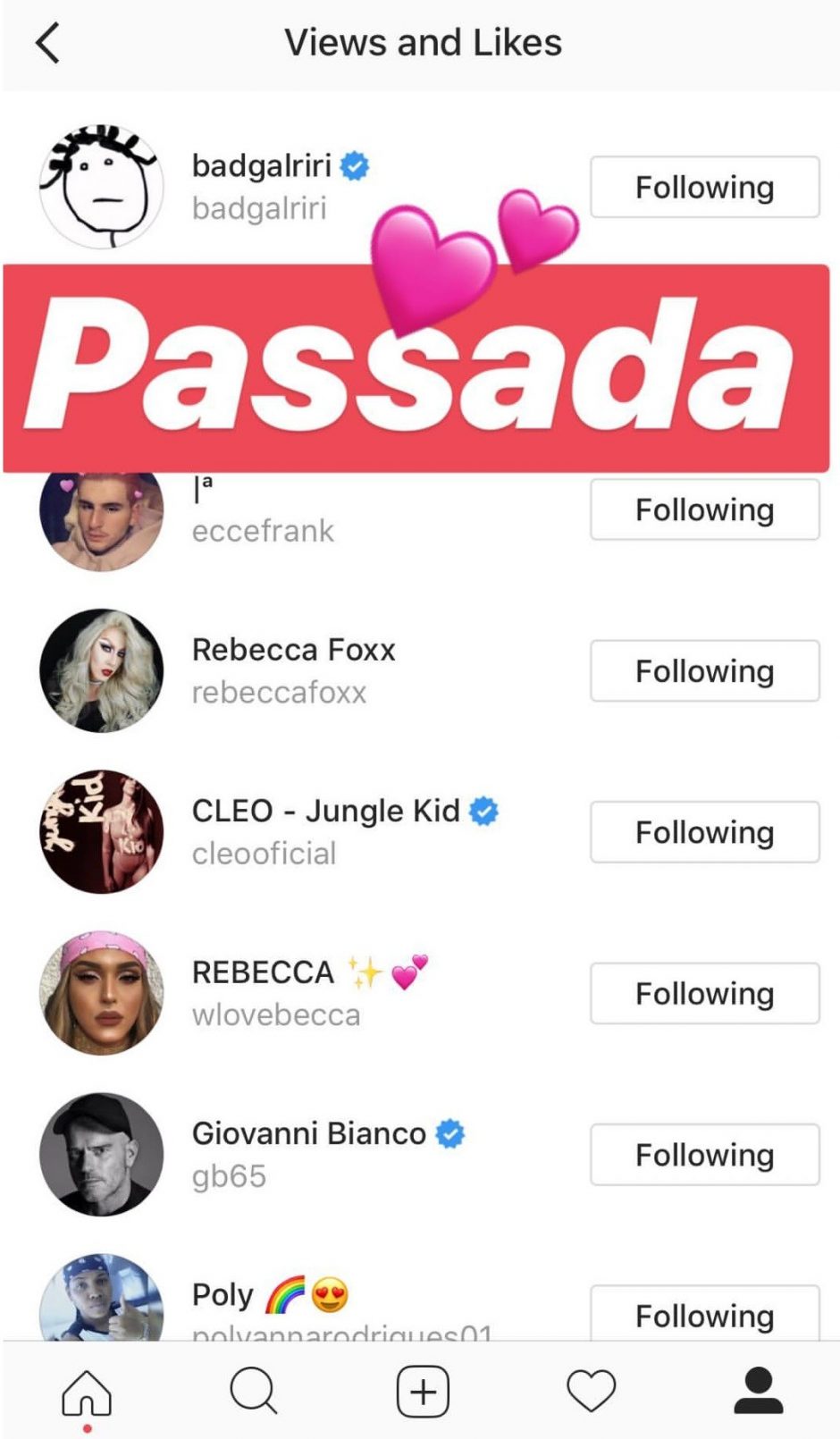Toggle Following for badgalriri
This screenshot has height=1439, width=840.
(x=704, y=187)
